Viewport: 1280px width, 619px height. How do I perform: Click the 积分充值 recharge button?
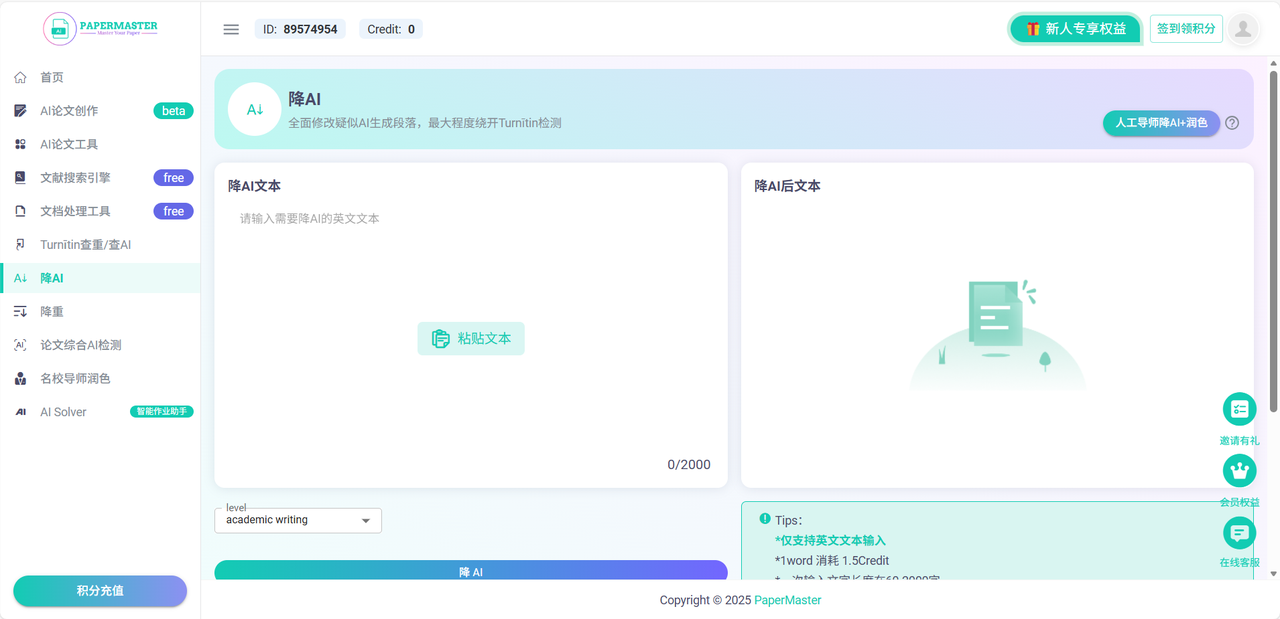point(100,591)
